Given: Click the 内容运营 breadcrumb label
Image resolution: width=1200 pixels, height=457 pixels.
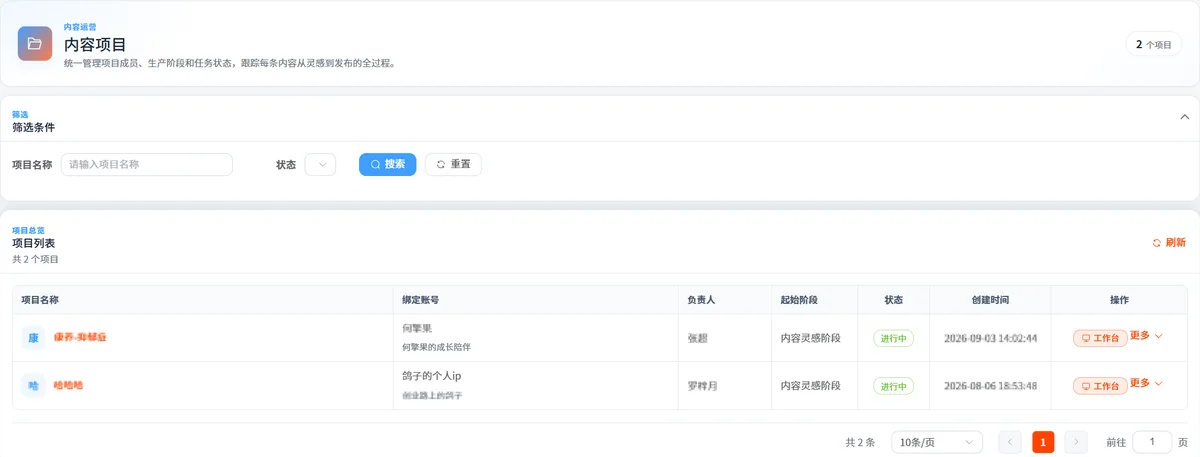Looking at the screenshot, I should point(80,27).
